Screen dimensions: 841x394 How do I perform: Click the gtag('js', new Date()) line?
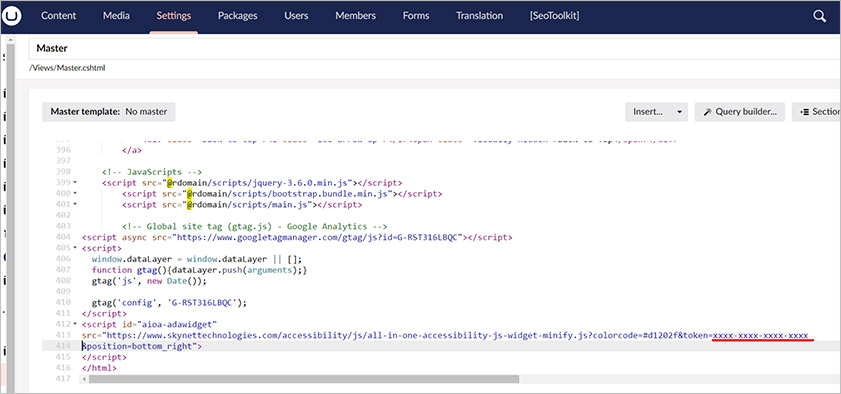click(149, 280)
